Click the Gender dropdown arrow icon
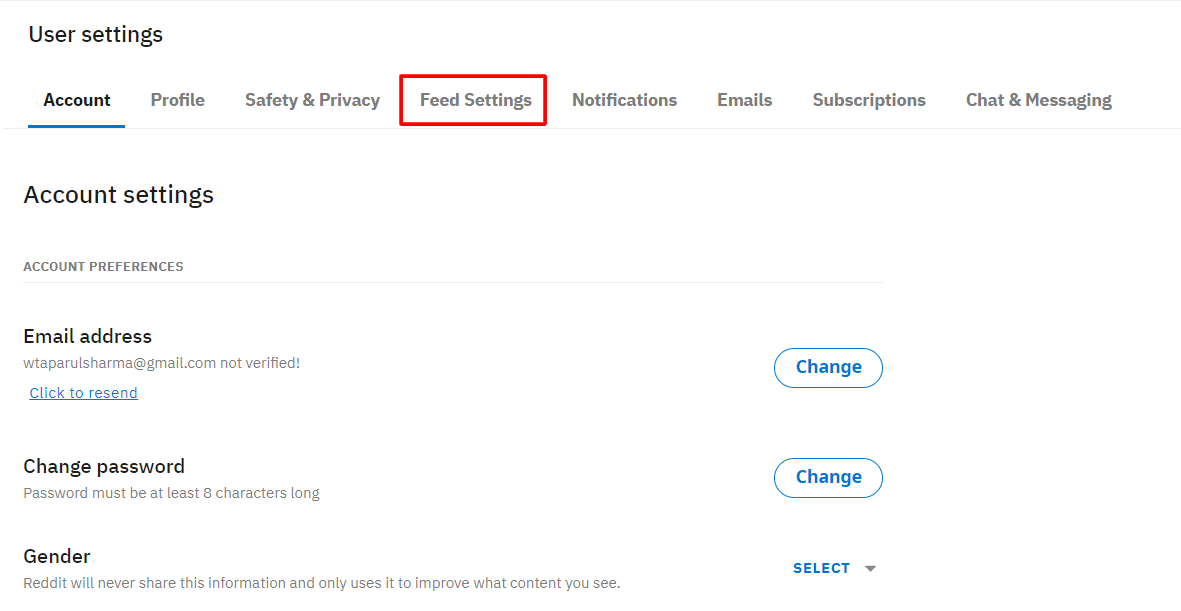This screenshot has height=611, width=1181. click(x=870, y=568)
